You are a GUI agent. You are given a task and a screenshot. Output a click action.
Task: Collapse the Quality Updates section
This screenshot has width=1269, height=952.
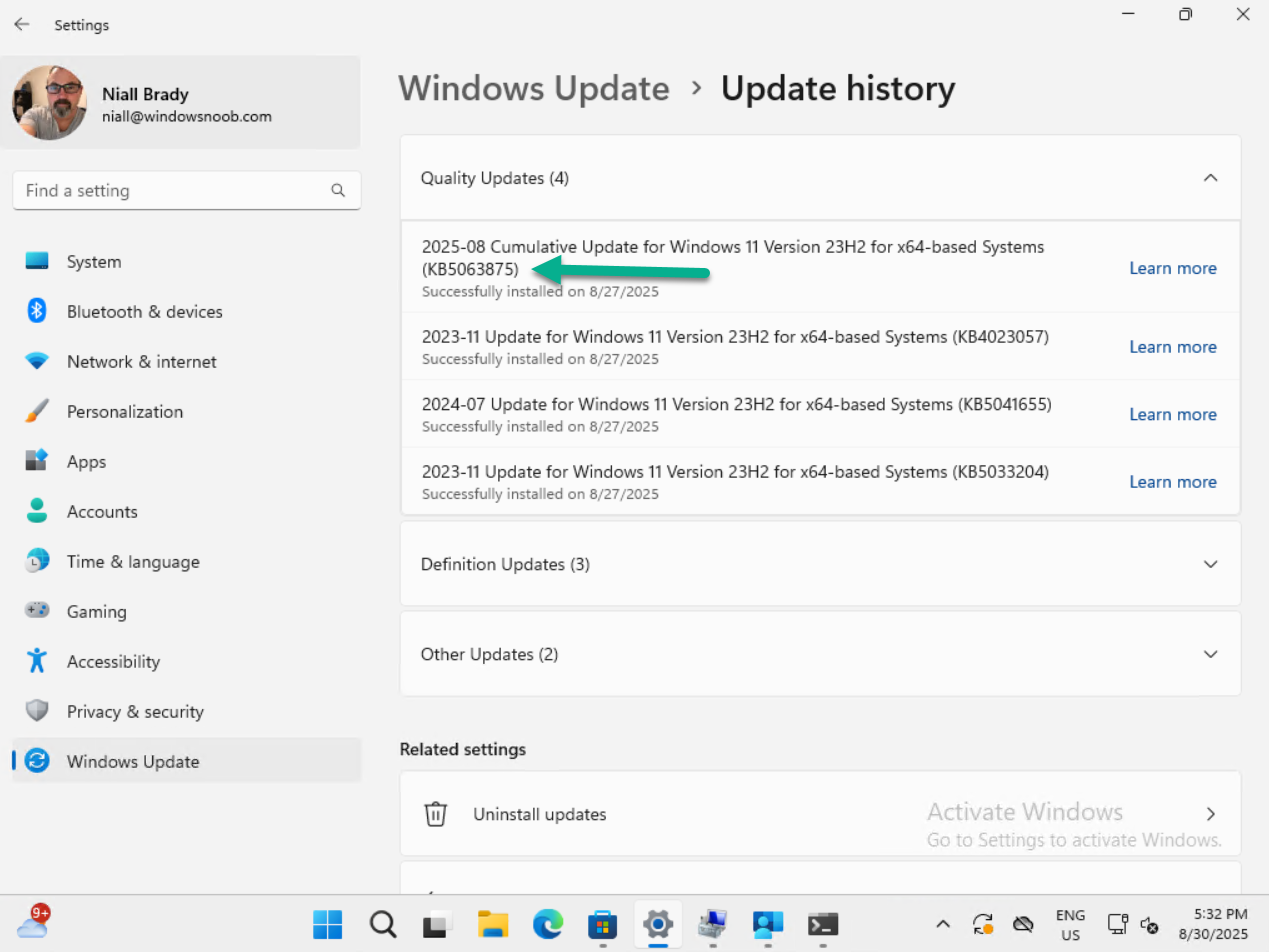pos(1210,178)
